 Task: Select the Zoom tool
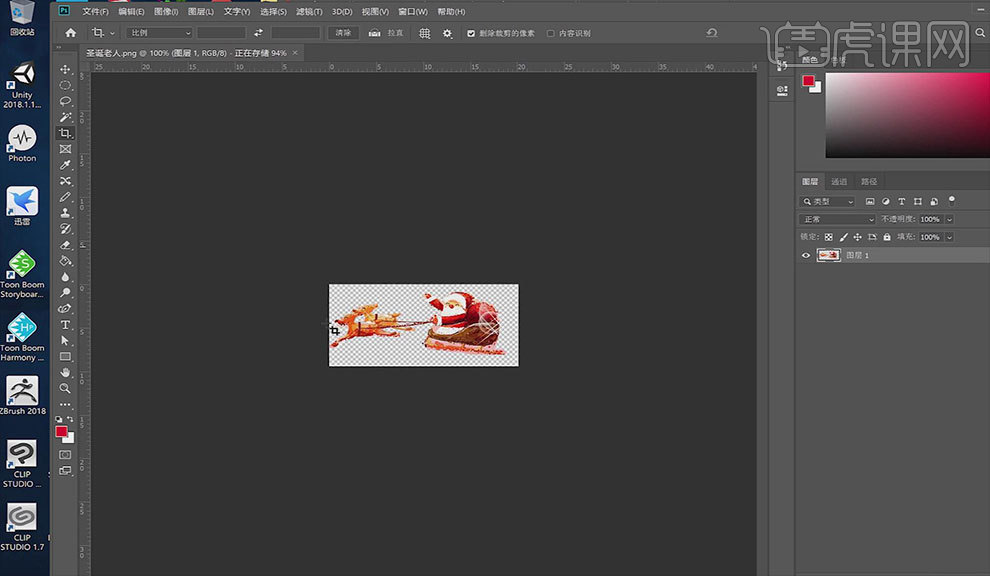pyautogui.click(x=65, y=388)
